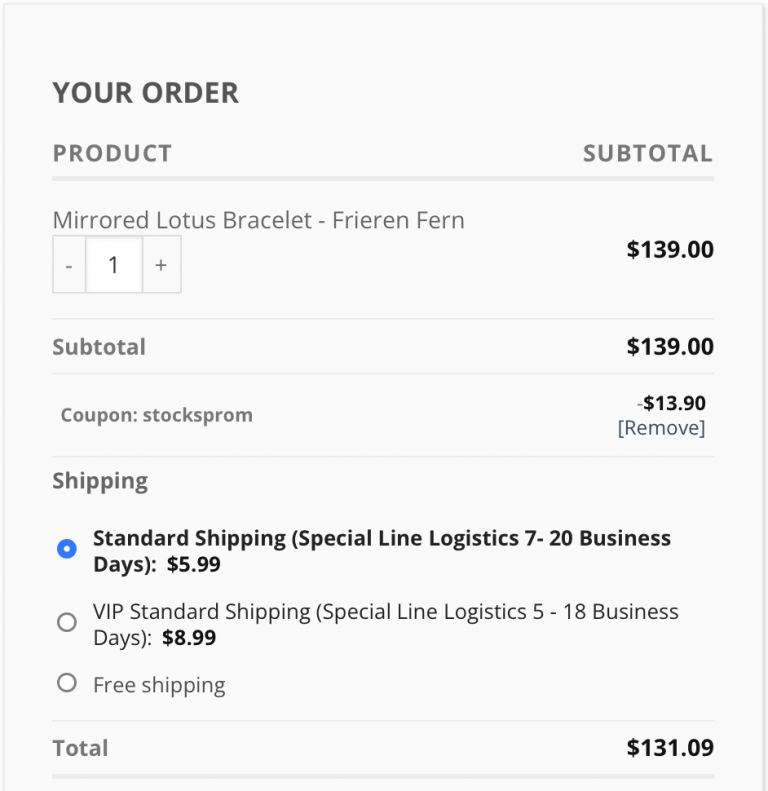The image size is (768, 791).
Task: Remove the stocksprom coupon
Action: click(x=661, y=428)
